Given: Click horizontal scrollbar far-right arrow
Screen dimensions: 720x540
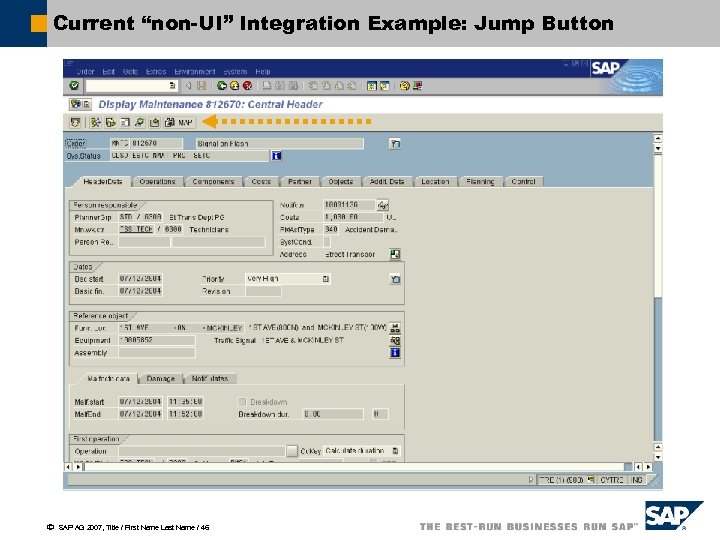Looking at the screenshot, I should point(648,467).
